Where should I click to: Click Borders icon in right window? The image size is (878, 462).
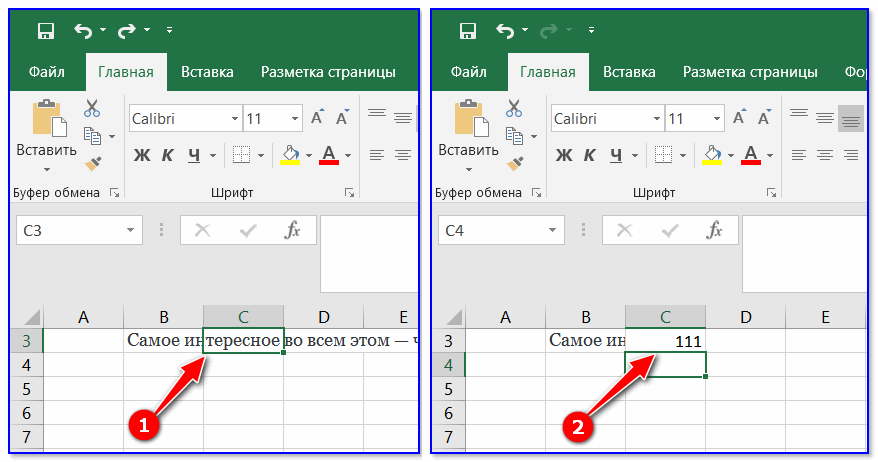(x=663, y=155)
